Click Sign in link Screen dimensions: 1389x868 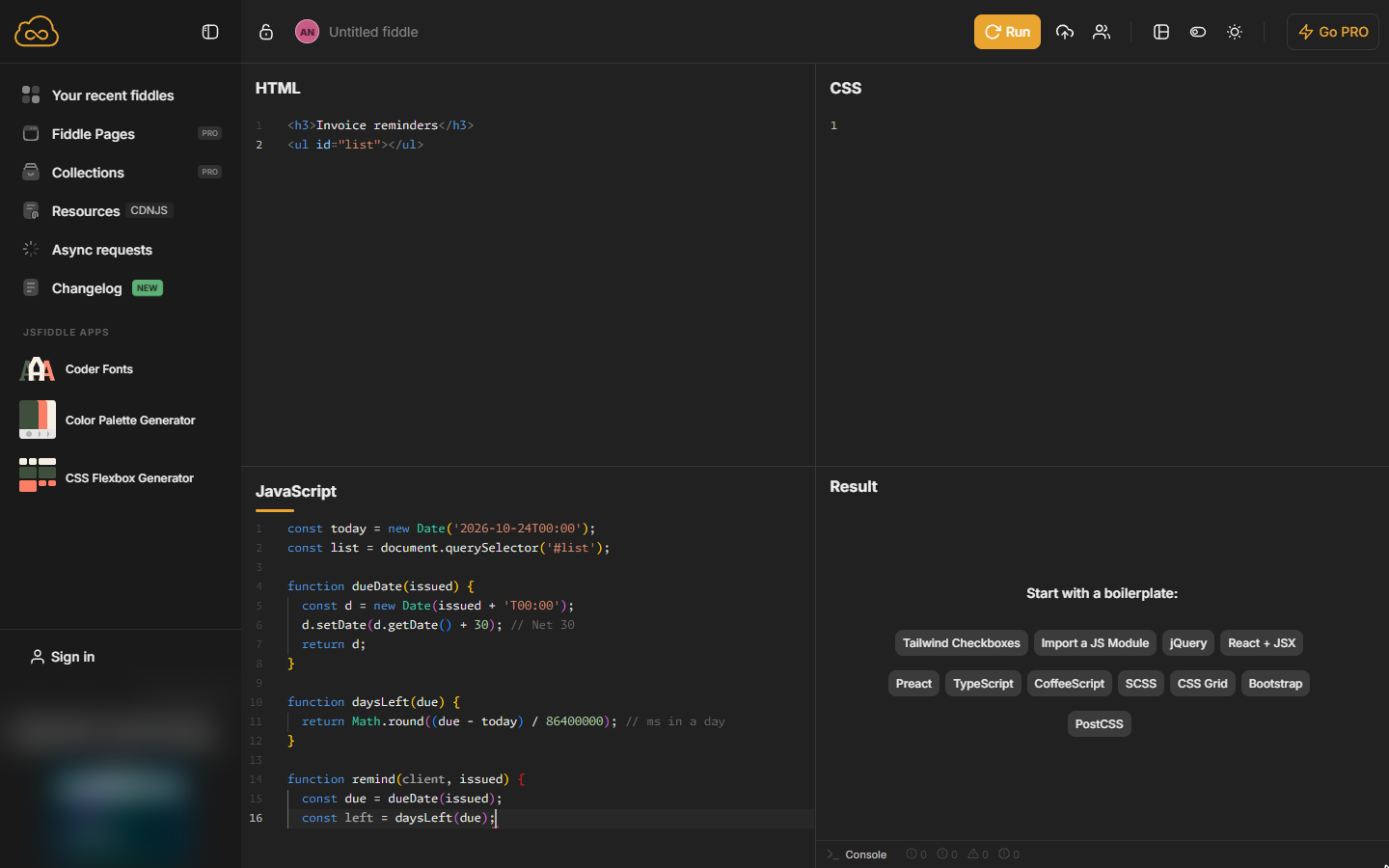62,657
